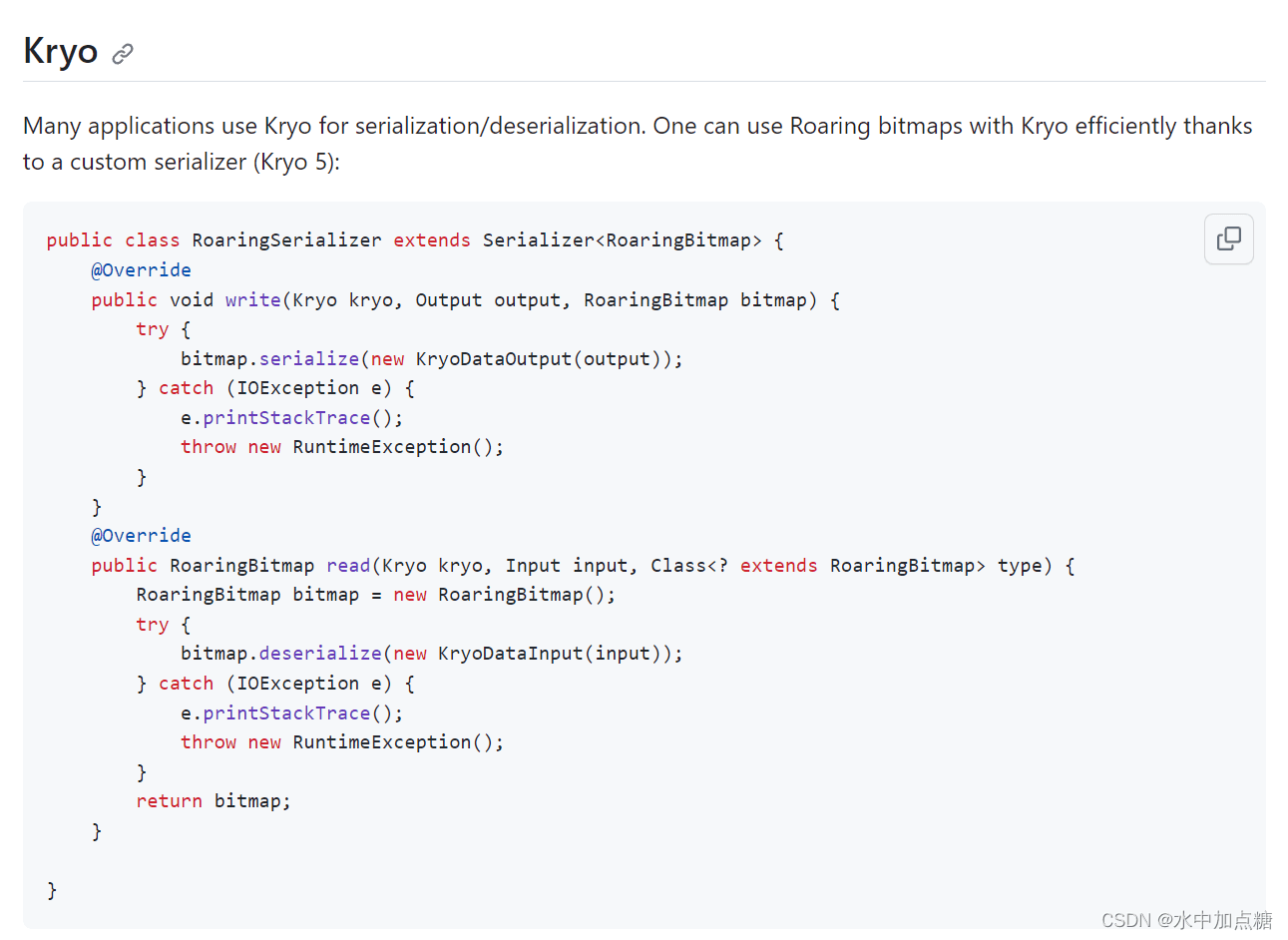
Task: Click the second "catch (IOException e)" line
Action: [275, 684]
